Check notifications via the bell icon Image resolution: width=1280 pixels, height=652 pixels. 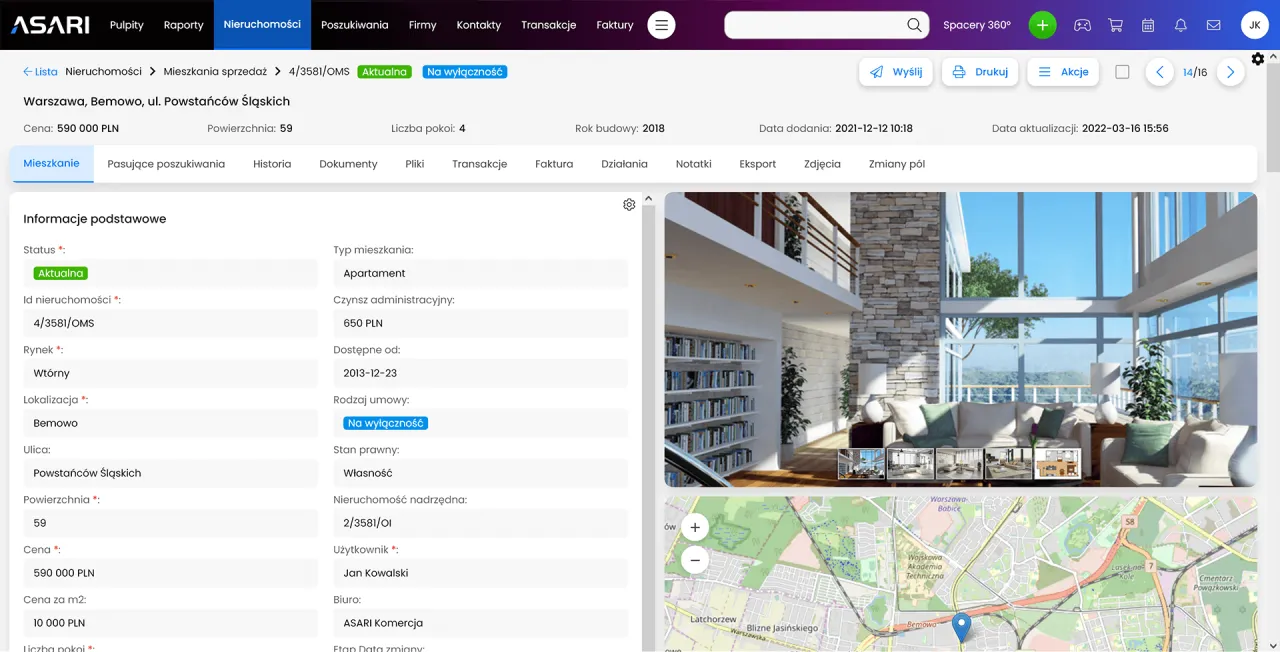[1180, 25]
